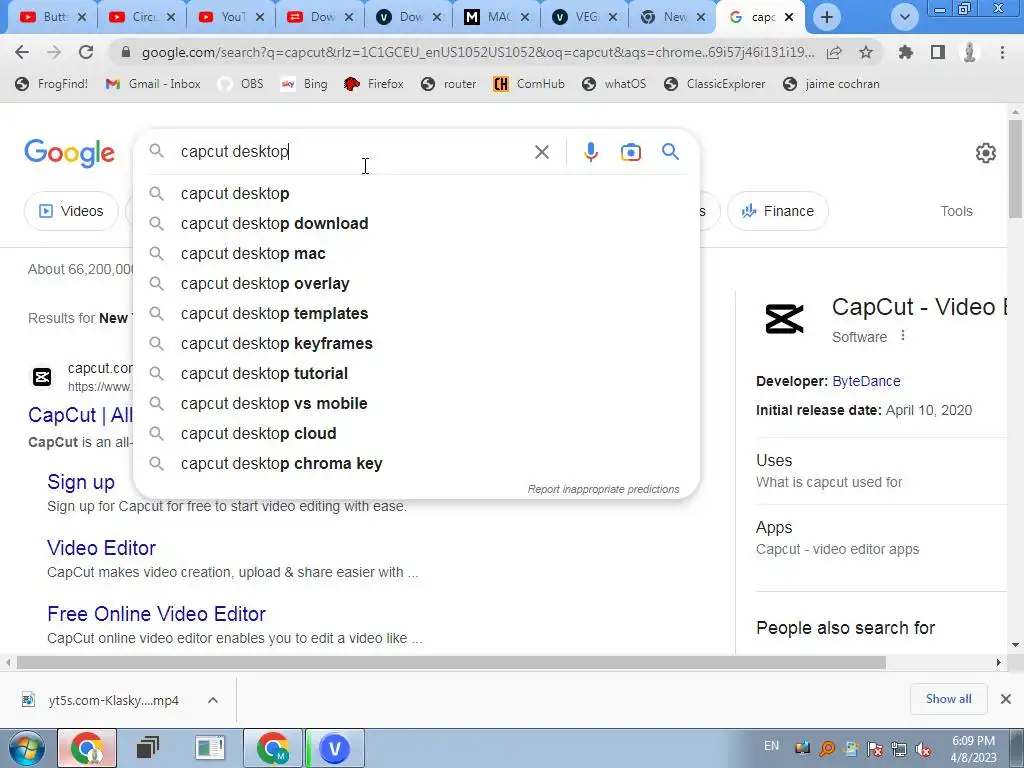Go to Google homepage via logo

tap(70, 153)
